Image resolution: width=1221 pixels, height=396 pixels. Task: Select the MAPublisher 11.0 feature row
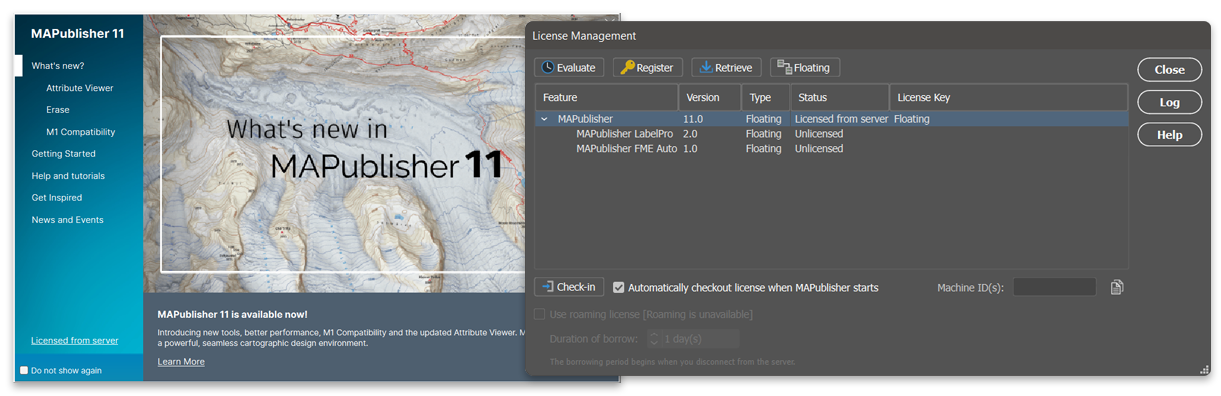(x=831, y=119)
